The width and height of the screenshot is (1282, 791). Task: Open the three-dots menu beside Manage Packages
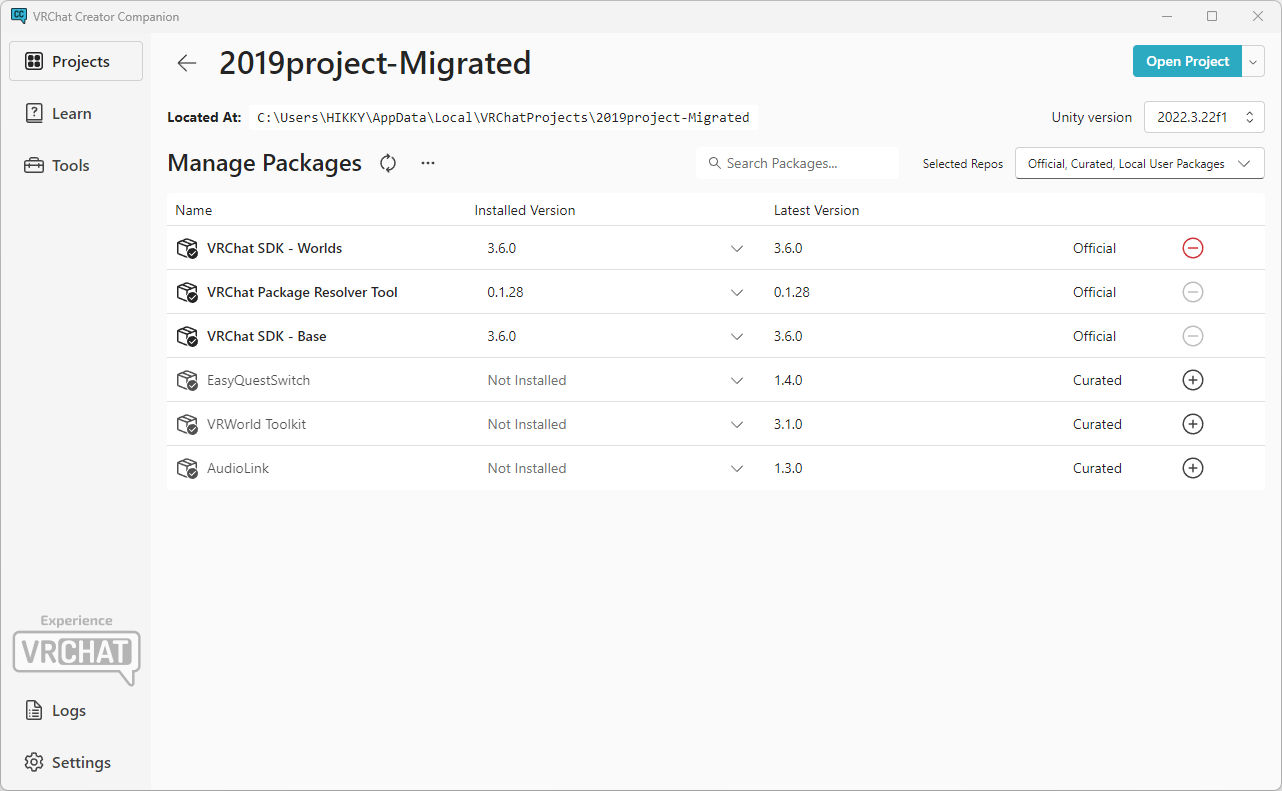coord(428,163)
